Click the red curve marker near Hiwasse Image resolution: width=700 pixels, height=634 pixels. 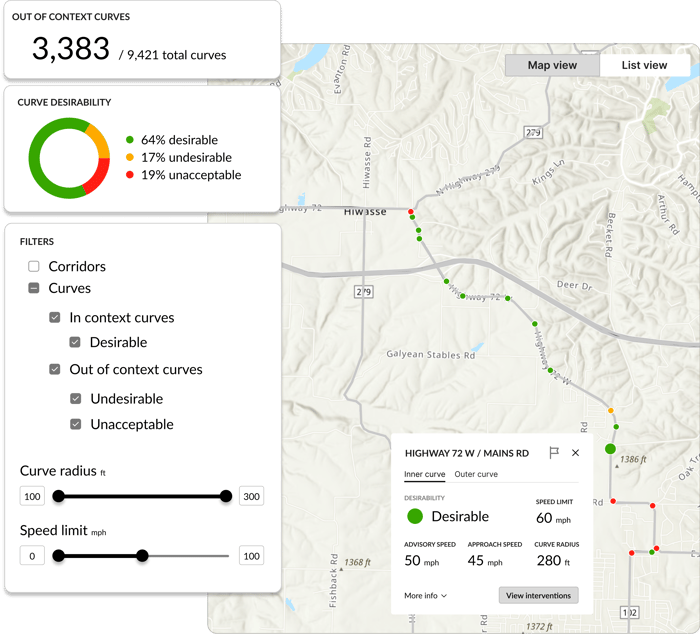tap(409, 211)
